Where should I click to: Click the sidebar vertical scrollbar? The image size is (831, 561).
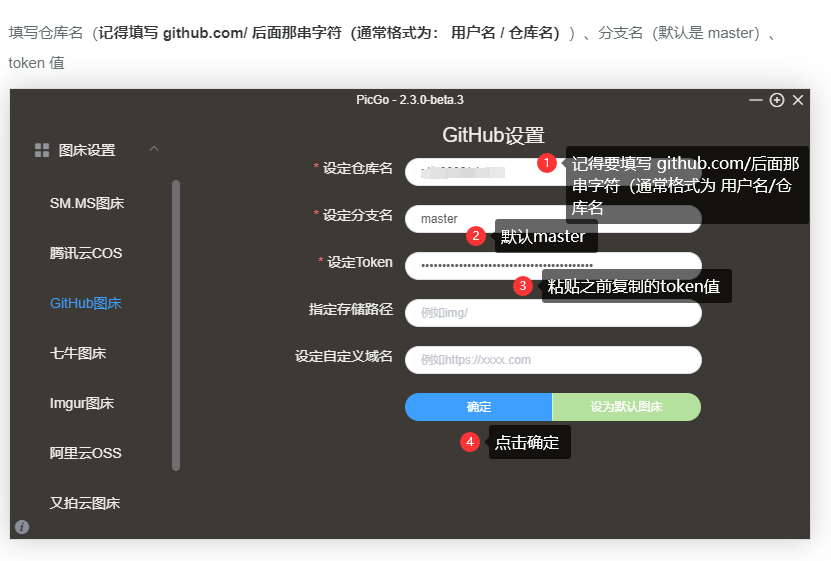(x=176, y=325)
